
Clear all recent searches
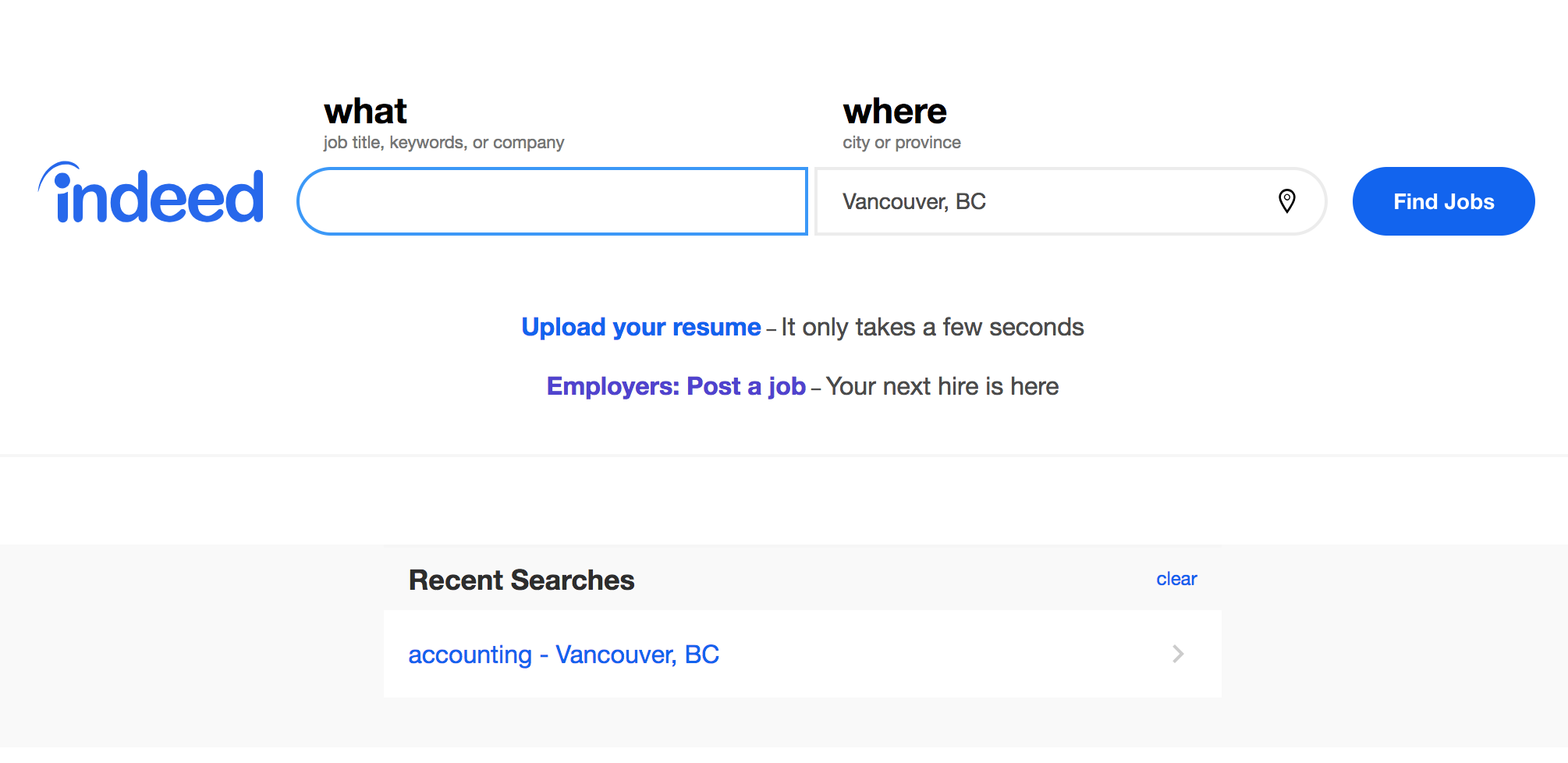click(x=1176, y=579)
